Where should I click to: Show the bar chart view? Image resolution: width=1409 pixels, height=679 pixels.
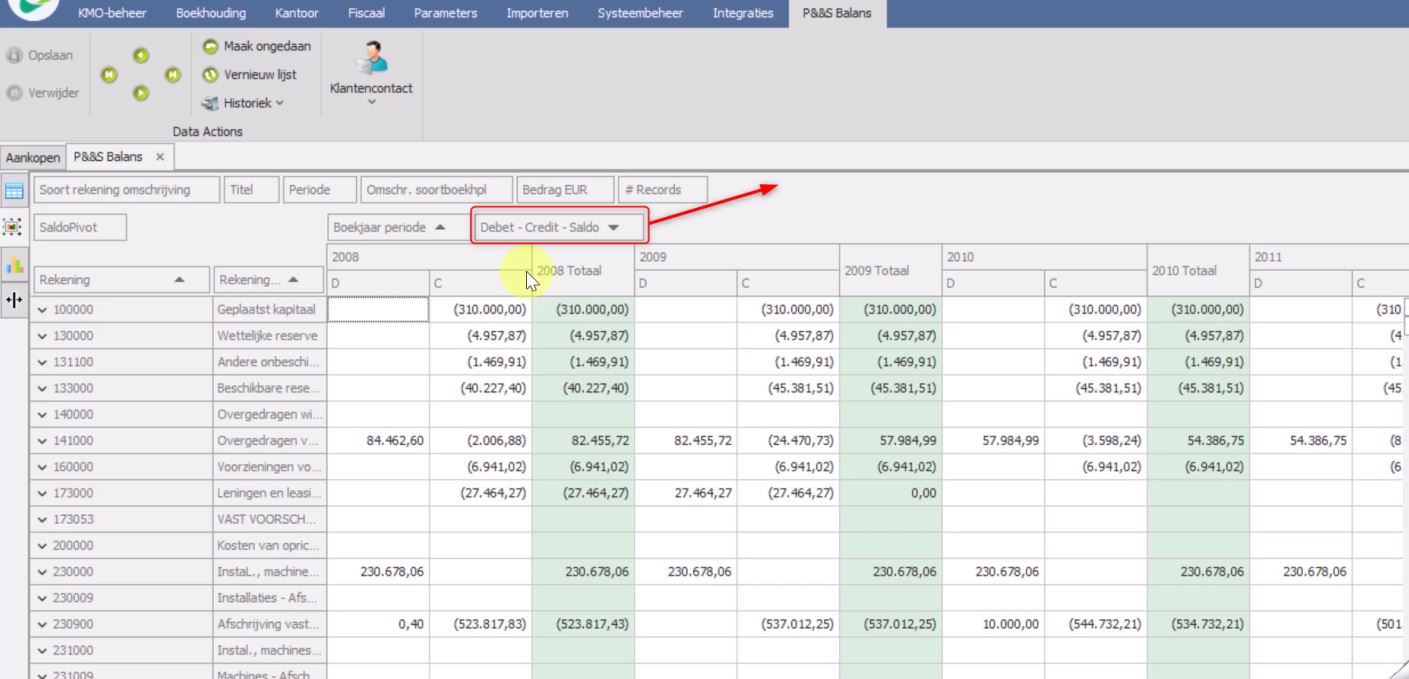click(x=14, y=264)
